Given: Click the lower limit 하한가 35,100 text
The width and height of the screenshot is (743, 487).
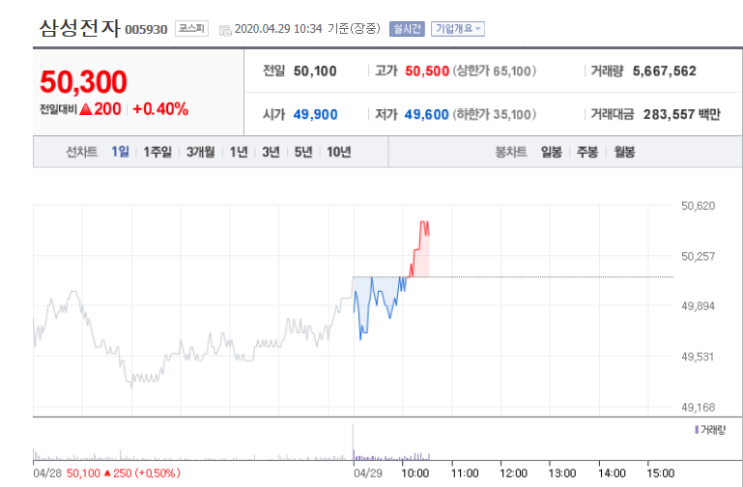Looking at the screenshot, I should click(x=494, y=115).
